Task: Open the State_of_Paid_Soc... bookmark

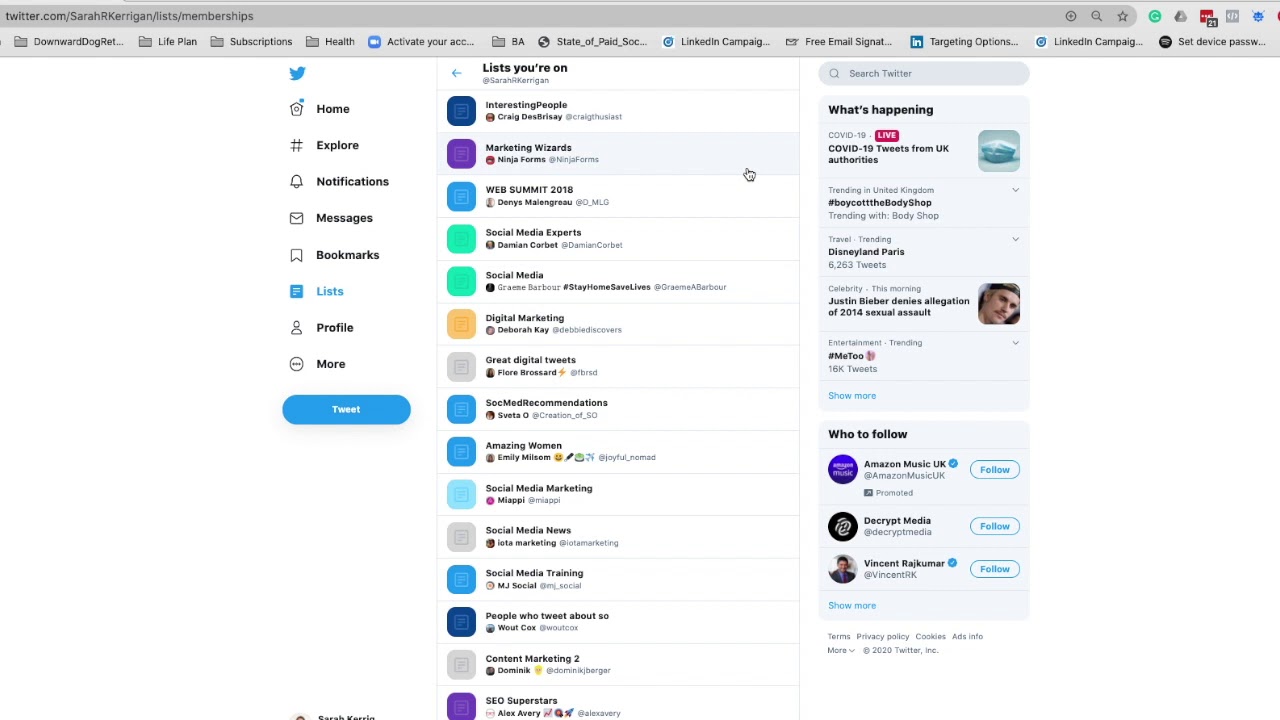Action: pos(592,42)
